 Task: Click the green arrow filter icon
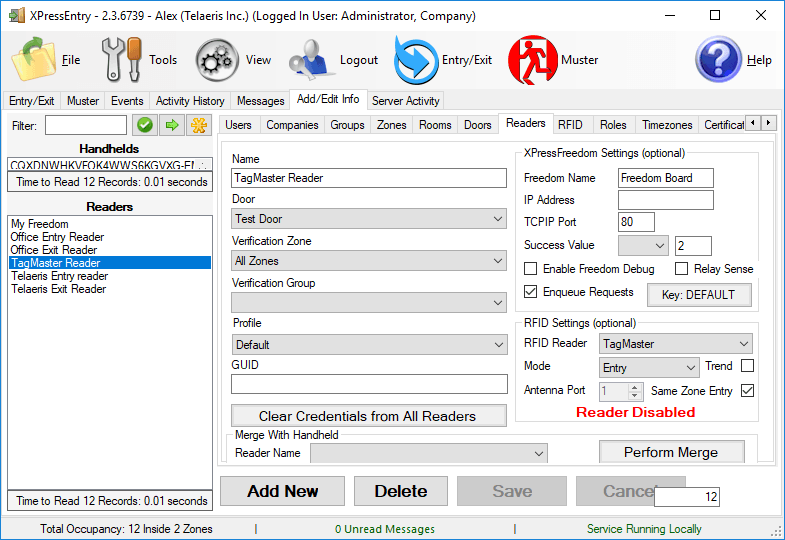click(172, 125)
